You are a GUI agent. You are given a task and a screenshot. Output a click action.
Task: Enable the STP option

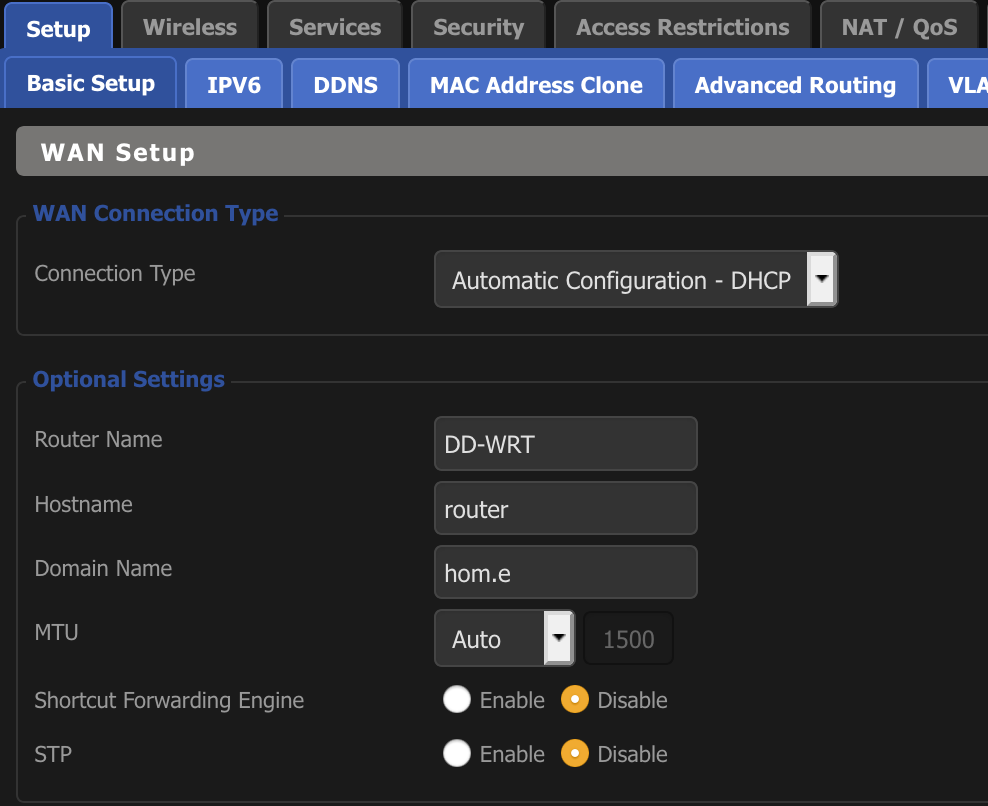pos(457,754)
